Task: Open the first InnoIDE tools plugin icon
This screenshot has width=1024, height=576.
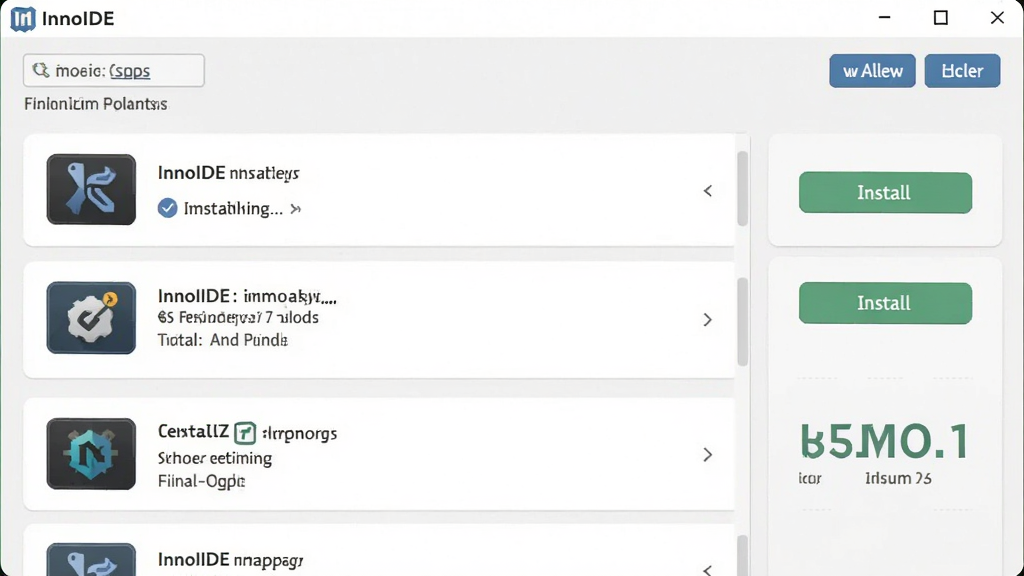Action: tap(91, 189)
